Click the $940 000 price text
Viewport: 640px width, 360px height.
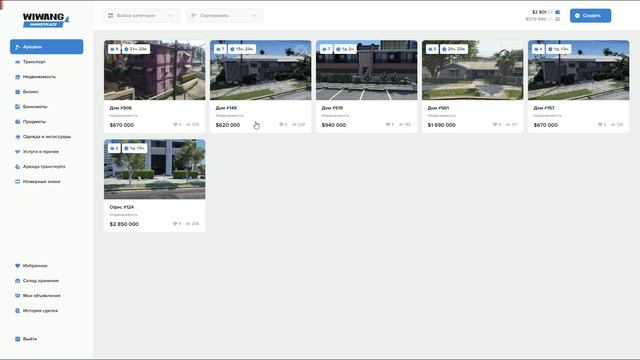pos(333,125)
